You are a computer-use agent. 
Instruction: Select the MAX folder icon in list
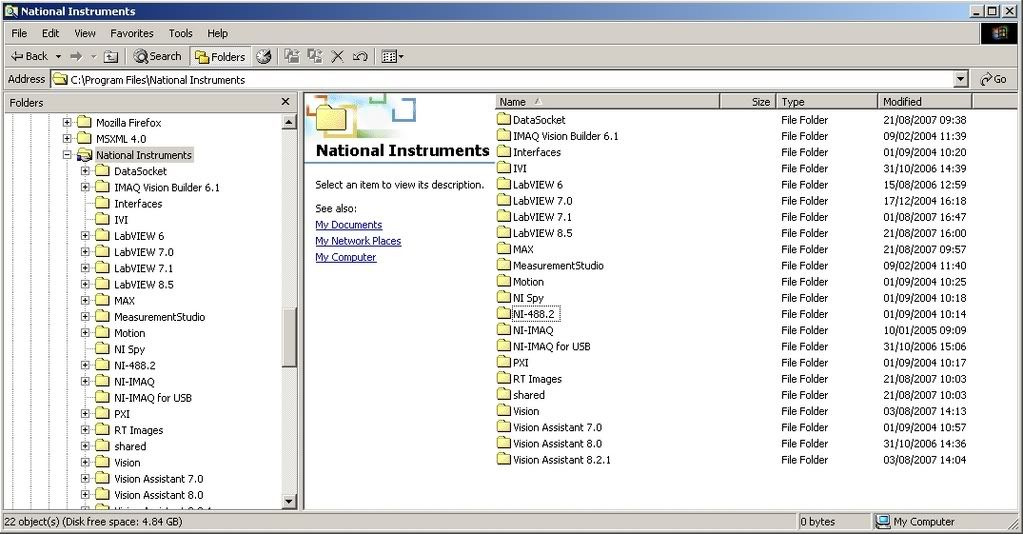(x=503, y=249)
